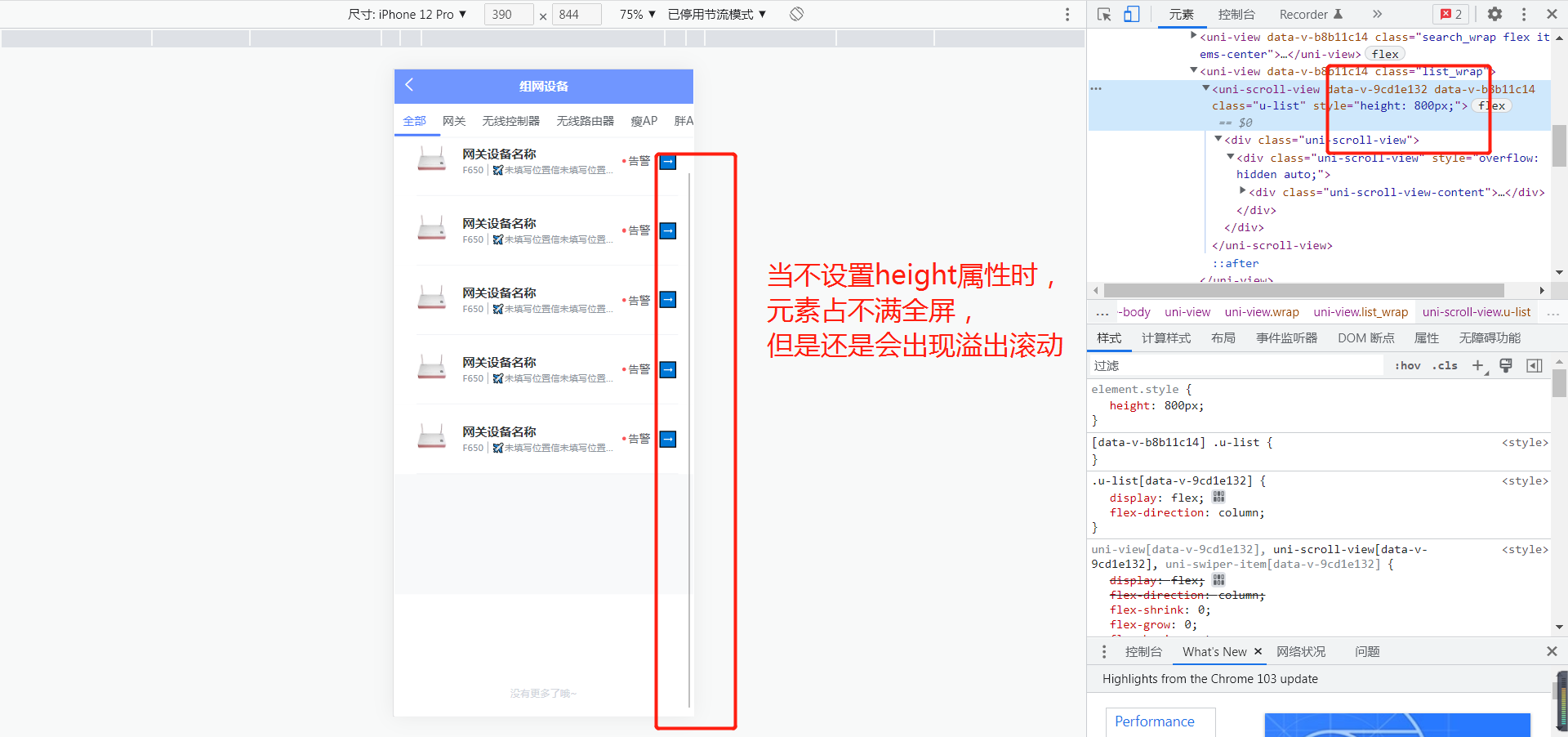Click the new style rule plus icon

pos(1478,365)
